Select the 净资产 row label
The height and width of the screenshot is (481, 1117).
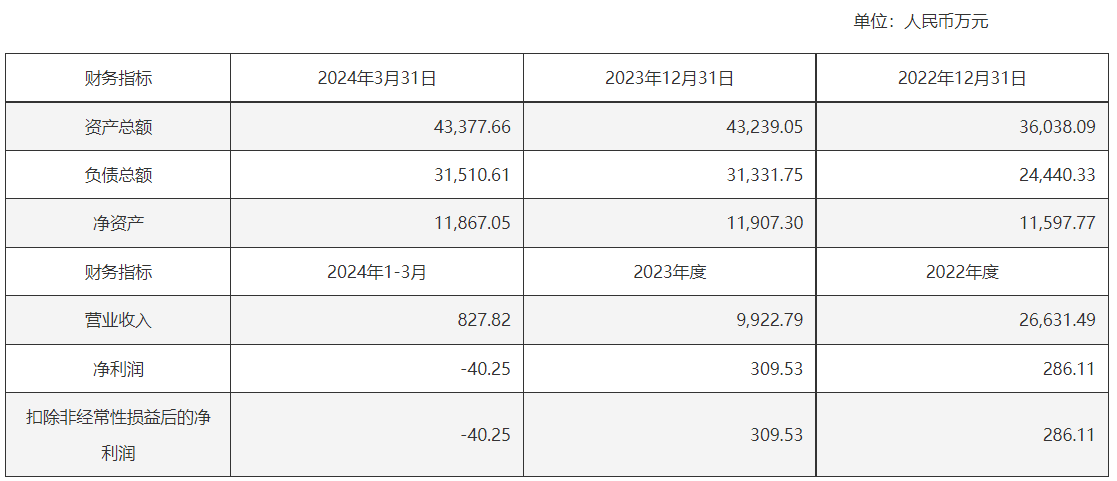[x=118, y=224]
